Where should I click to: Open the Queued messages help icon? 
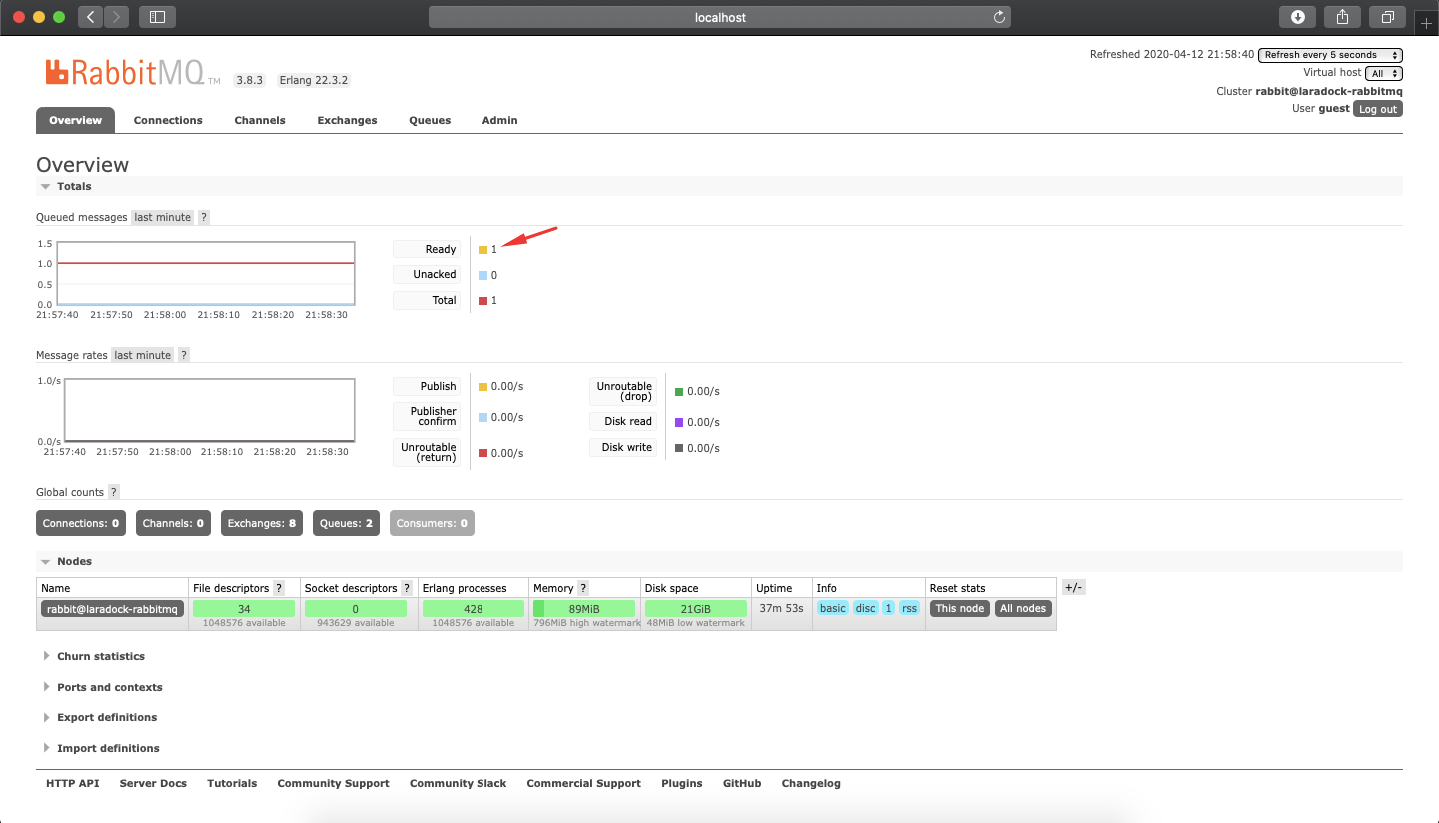point(204,217)
